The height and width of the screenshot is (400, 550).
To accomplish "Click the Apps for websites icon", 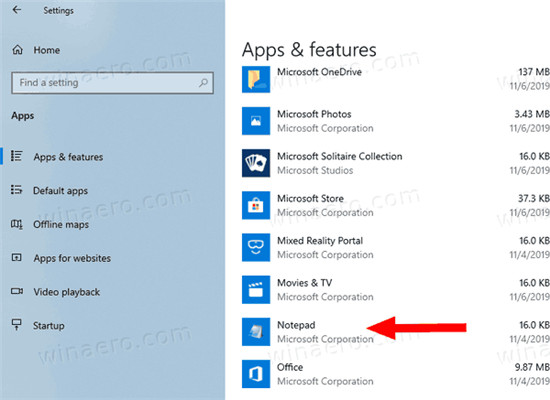I will pyautogui.click(x=16, y=258).
